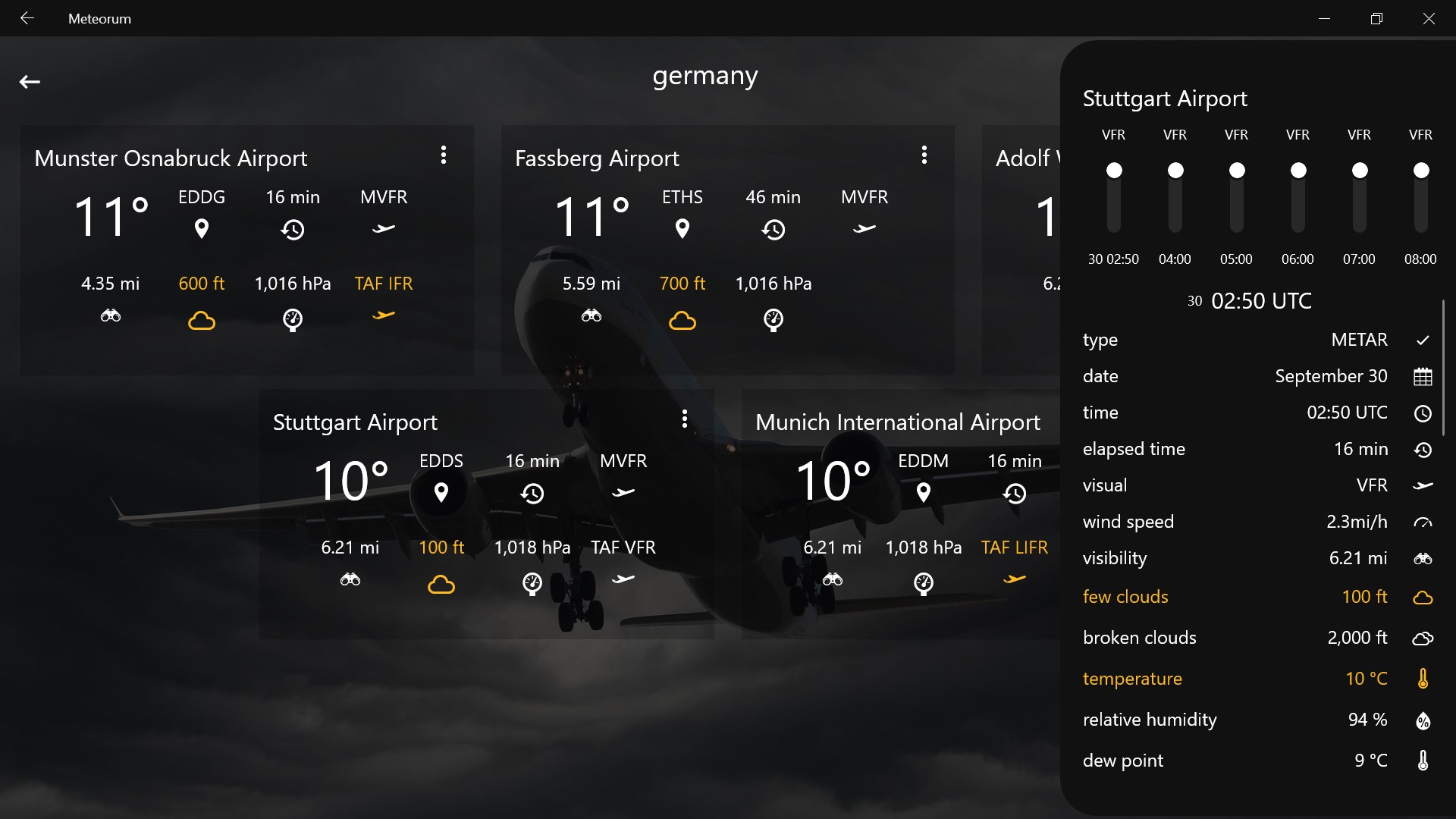This screenshot has width=1456, height=819.
Task: Click calendar icon in date row
Action: 1423,377
